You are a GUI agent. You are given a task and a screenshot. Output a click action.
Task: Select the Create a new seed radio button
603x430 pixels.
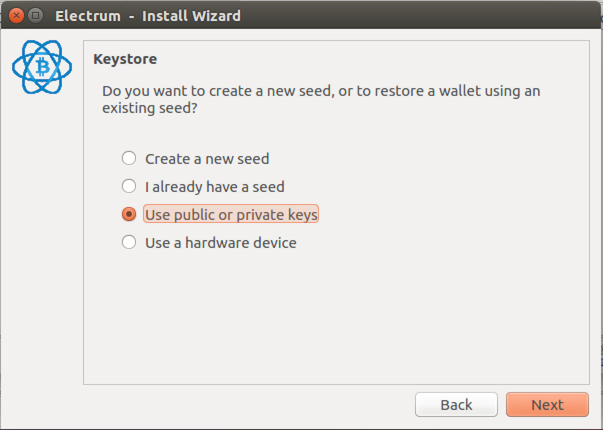click(129, 158)
